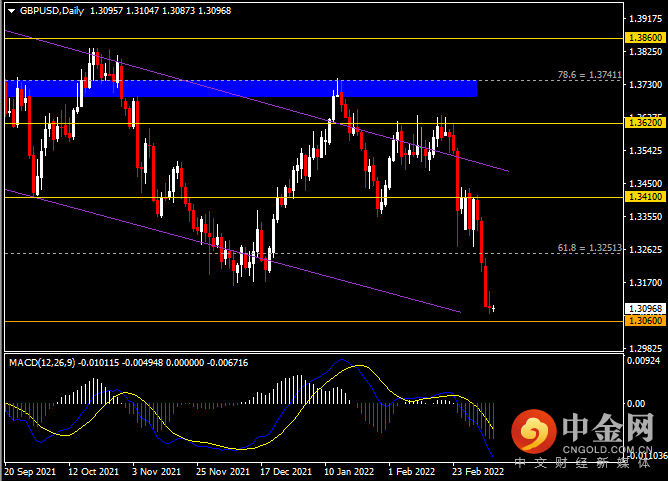
Task: Click the 17 Dec 2021 date label
Action: point(286,472)
